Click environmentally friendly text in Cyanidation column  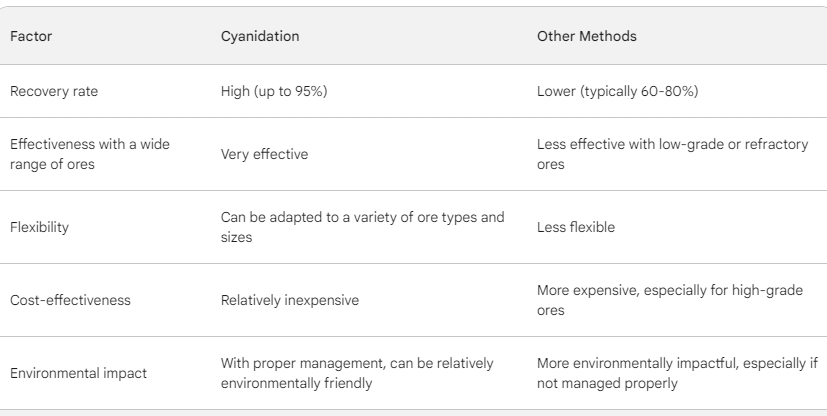click(x=296, y=383)
